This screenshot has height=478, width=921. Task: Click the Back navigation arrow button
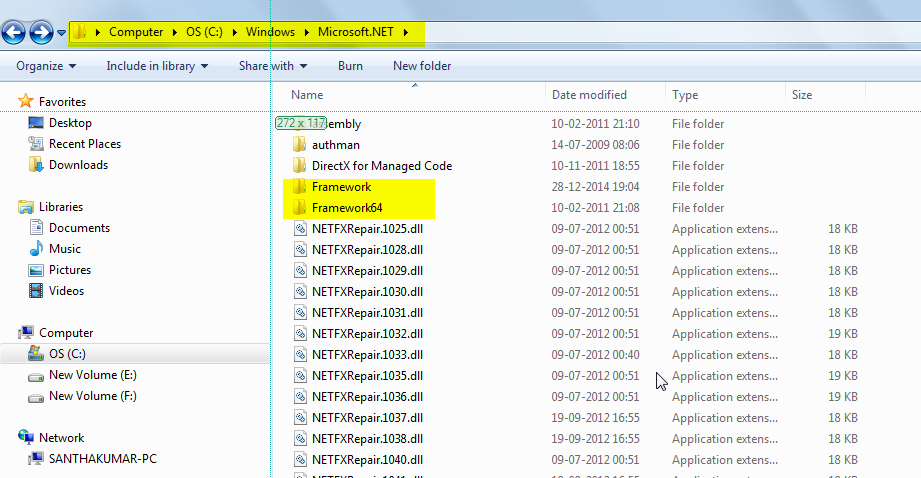tap(15, 33)
